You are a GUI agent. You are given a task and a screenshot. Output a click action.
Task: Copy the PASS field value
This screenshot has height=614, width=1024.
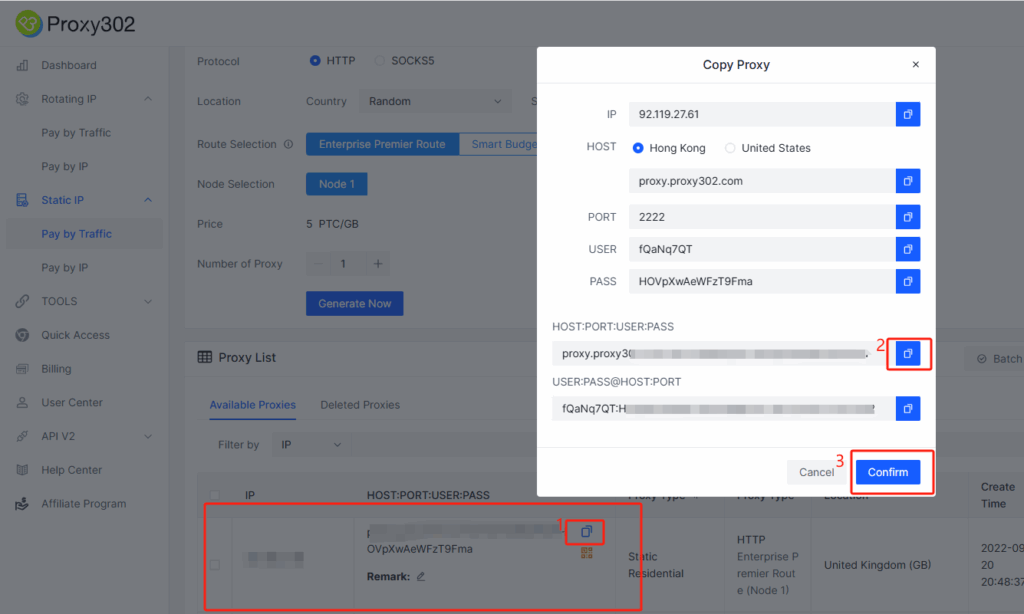[x=908, y=282]
